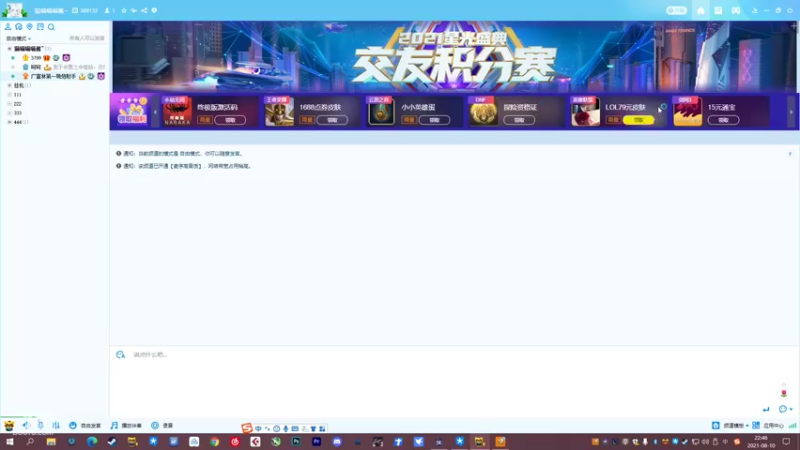Open the game controller tab

point(735,10)
